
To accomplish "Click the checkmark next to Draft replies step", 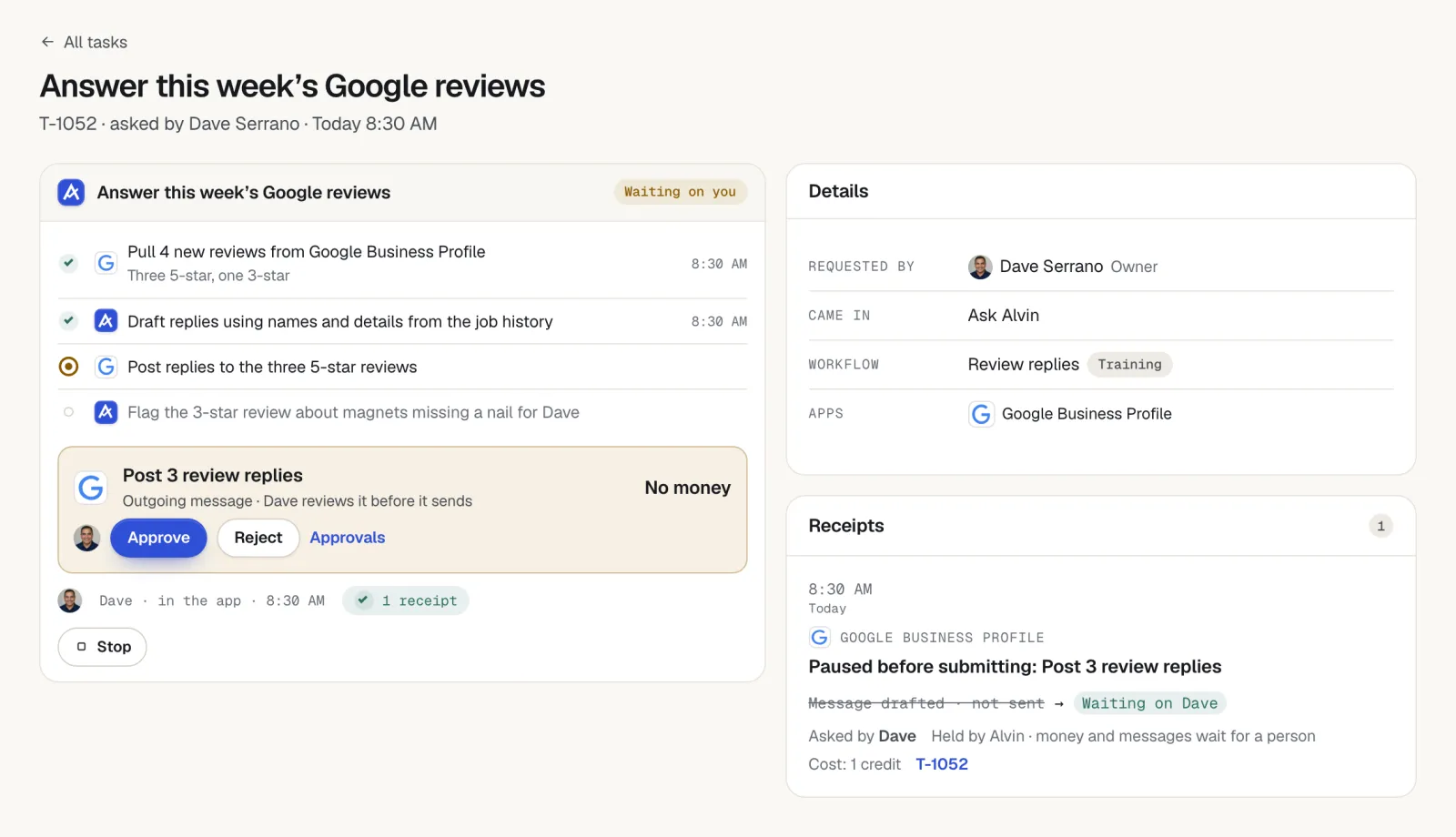I will (x=68, y=320).
